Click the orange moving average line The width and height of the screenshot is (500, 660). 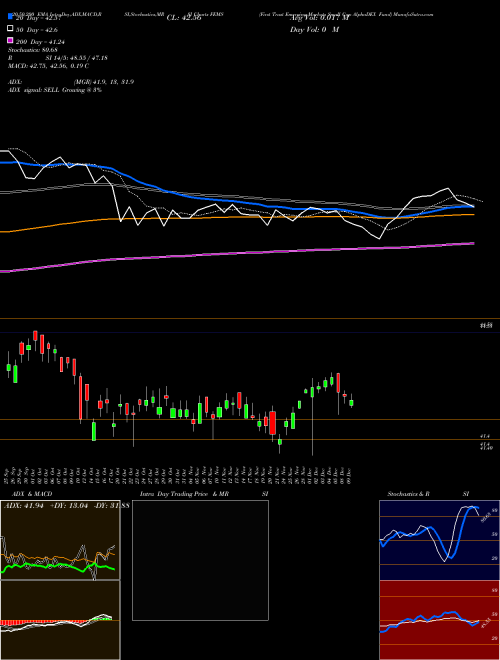click(236, 217)
